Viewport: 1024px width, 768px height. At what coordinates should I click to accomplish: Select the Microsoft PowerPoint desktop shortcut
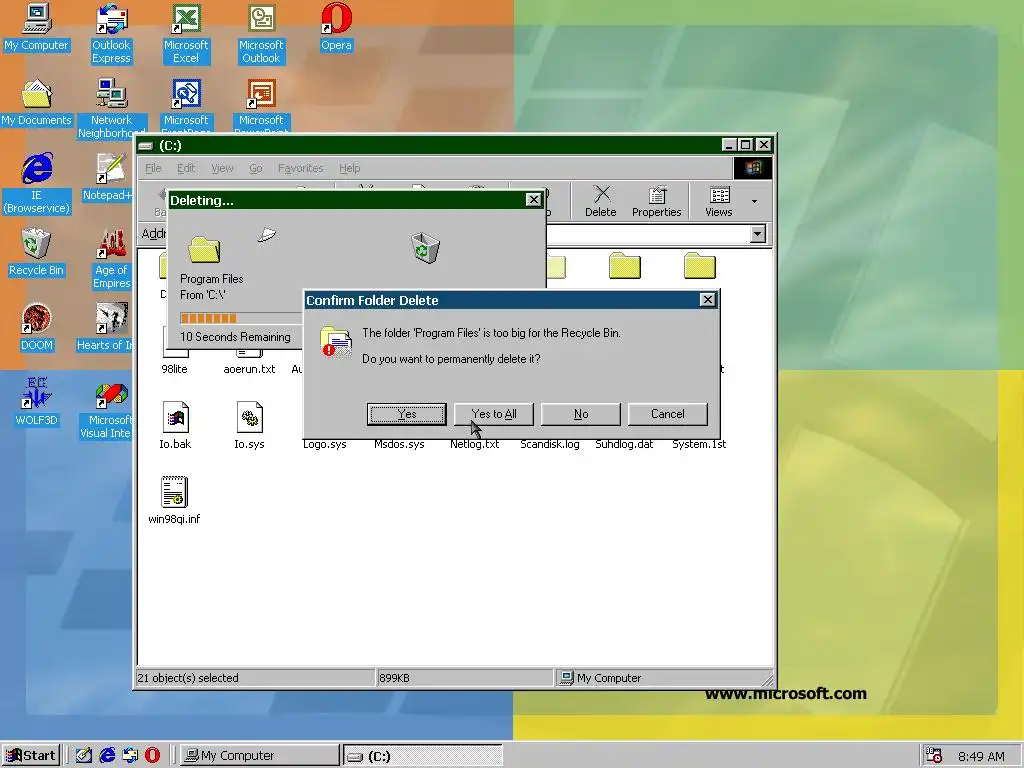[261, 104]
